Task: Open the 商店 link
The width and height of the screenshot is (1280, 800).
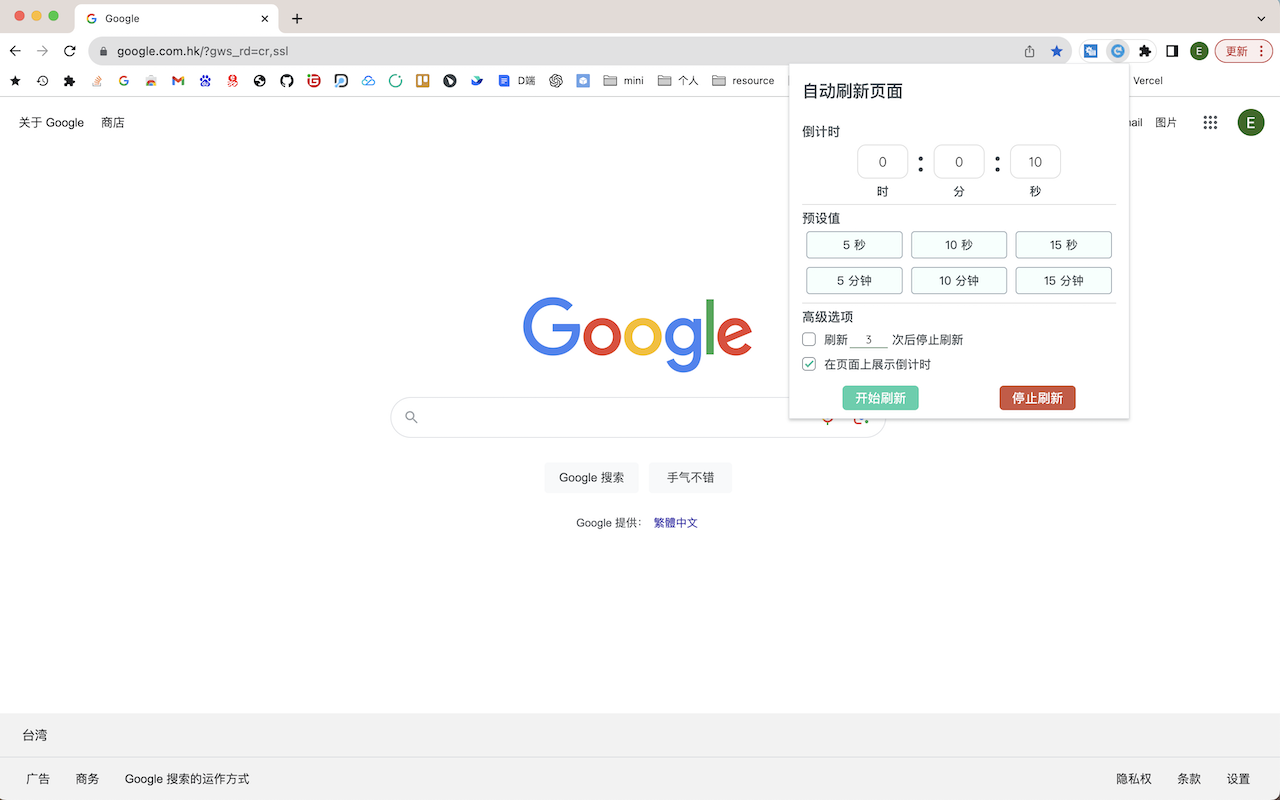Action: click(x=113, y=122)
